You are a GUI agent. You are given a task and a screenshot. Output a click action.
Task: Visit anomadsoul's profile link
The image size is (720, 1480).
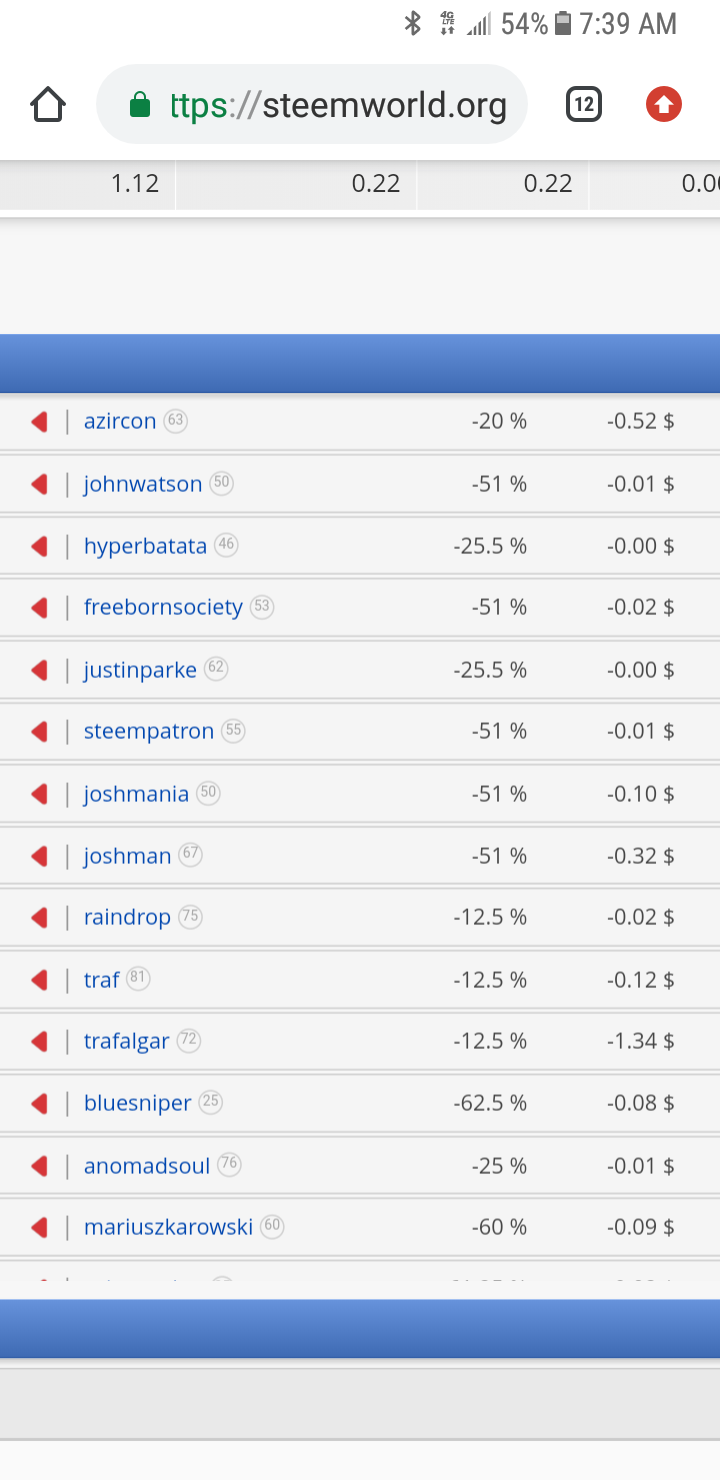pos(147,1166)
